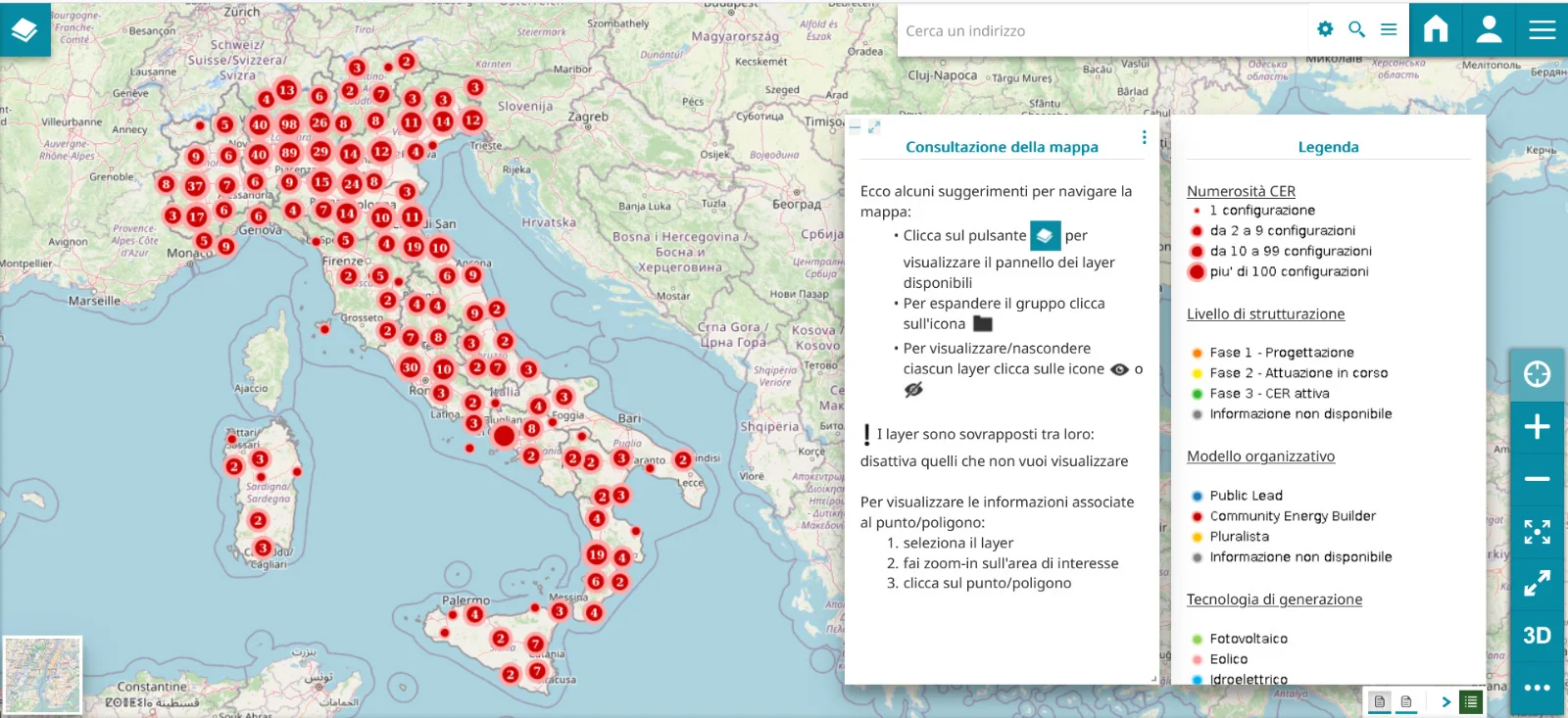Image resolution: width=1568 pixels, height=718 pixels.
Task: Click the blue Public Lead legend dot
Action: 1197,496
